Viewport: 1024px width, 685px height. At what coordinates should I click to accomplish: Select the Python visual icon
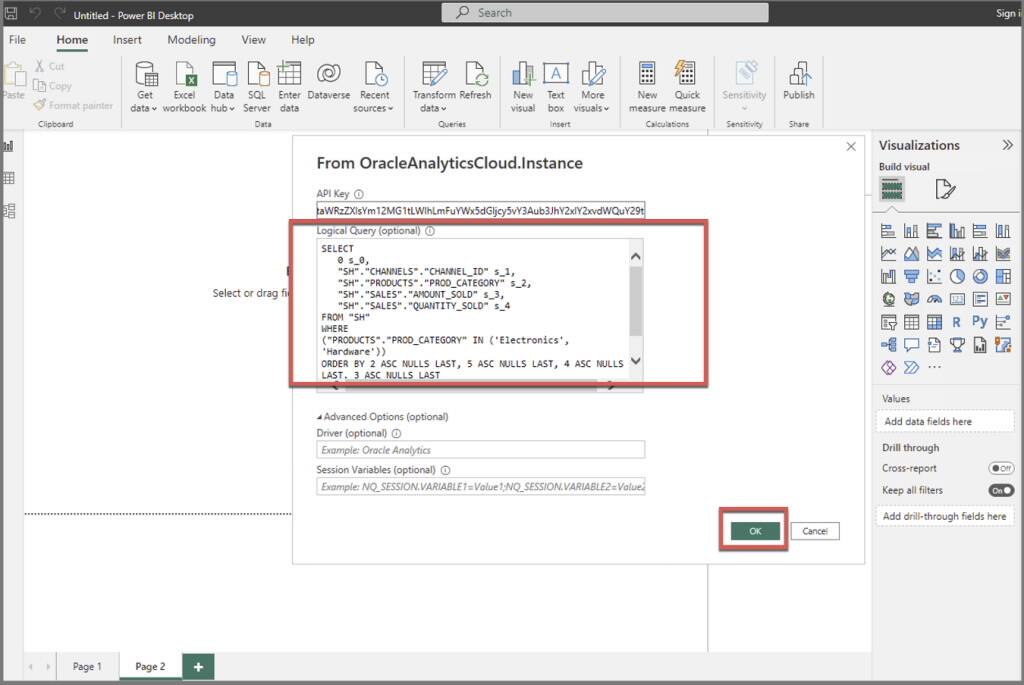pos(982,321)
